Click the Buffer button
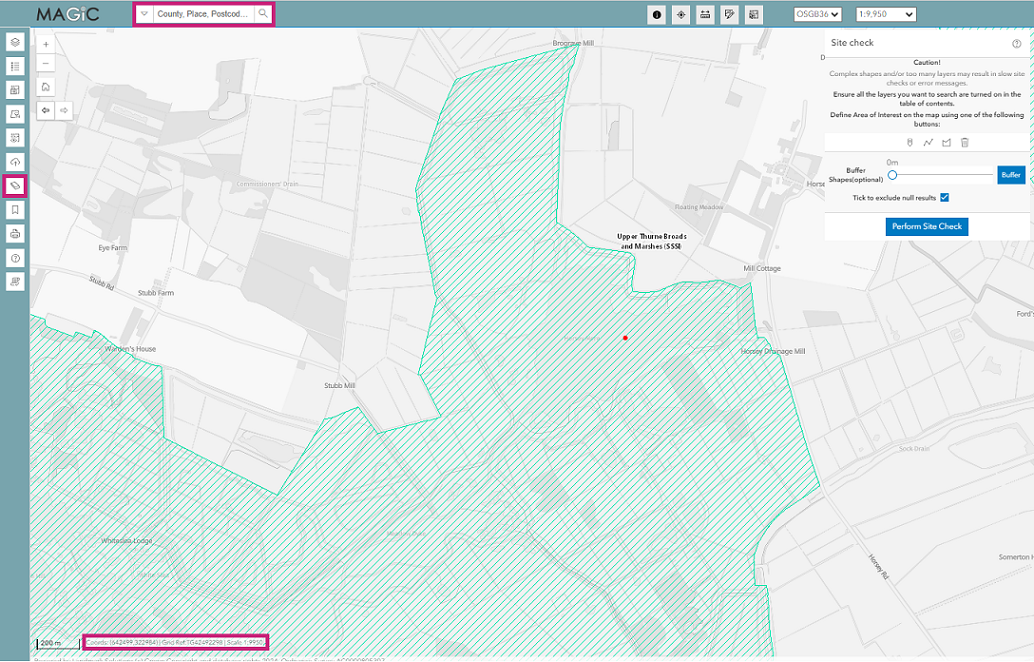Screen dimensions: 1034x662 click(1011, 175)
